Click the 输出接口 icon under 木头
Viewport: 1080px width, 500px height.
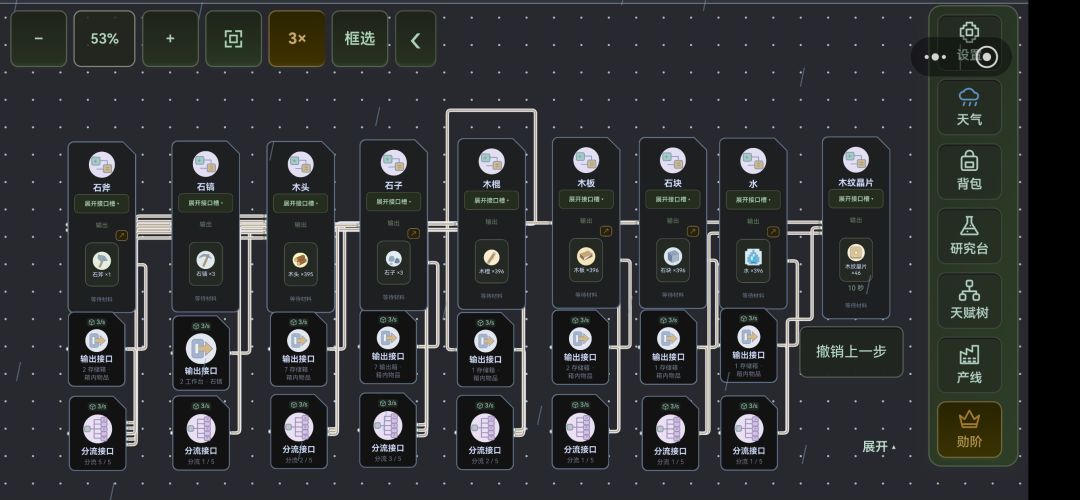298,340
